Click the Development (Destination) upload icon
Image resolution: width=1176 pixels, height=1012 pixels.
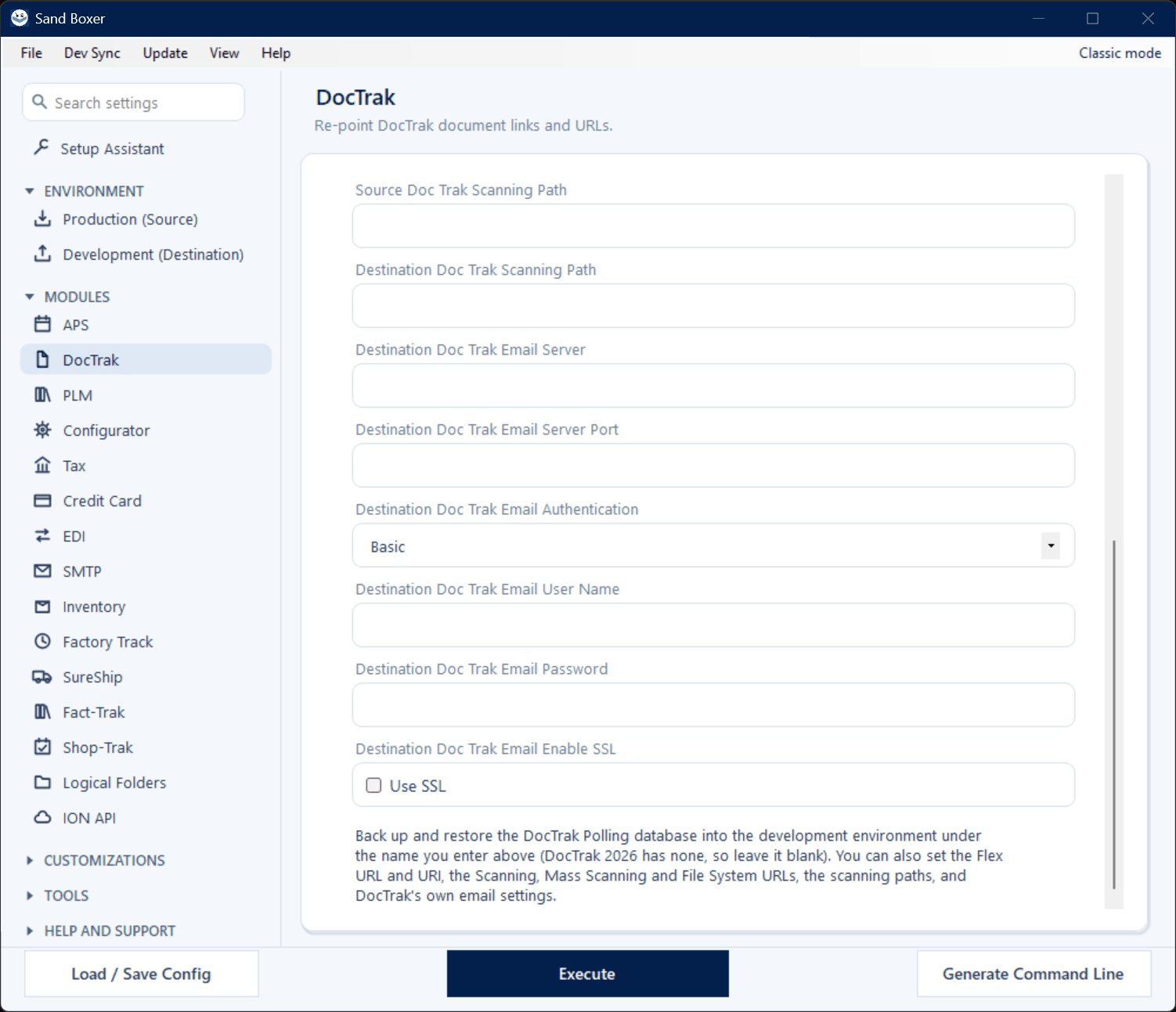pyautogui.click(x=42, y=254)
